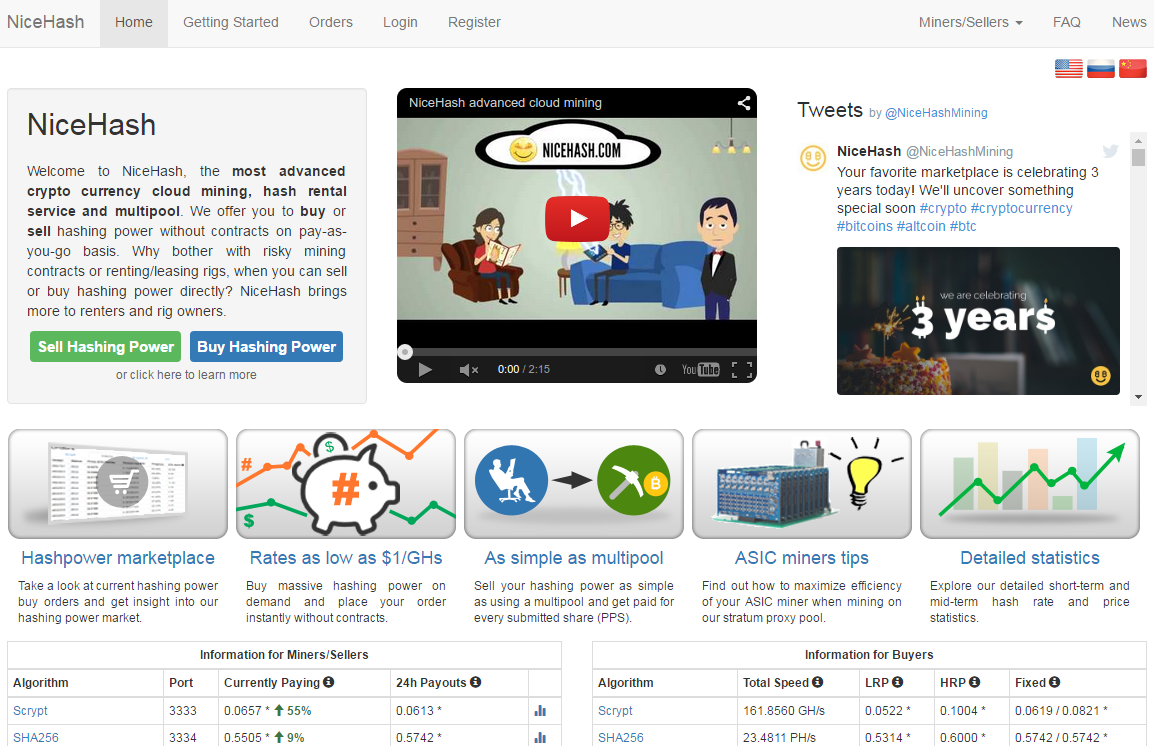Enter fullscreen video mode
The width and height of the screenshot is (1154, 746).
pos(742,369)
